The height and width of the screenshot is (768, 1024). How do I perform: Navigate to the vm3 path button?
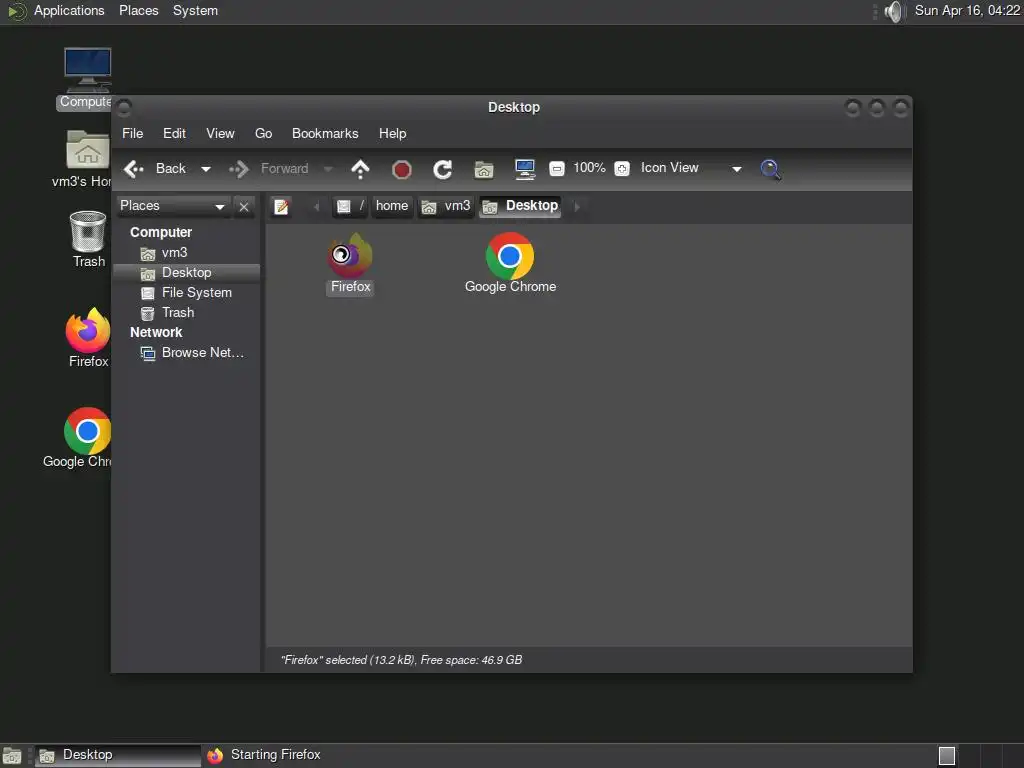tap(446, 206)
